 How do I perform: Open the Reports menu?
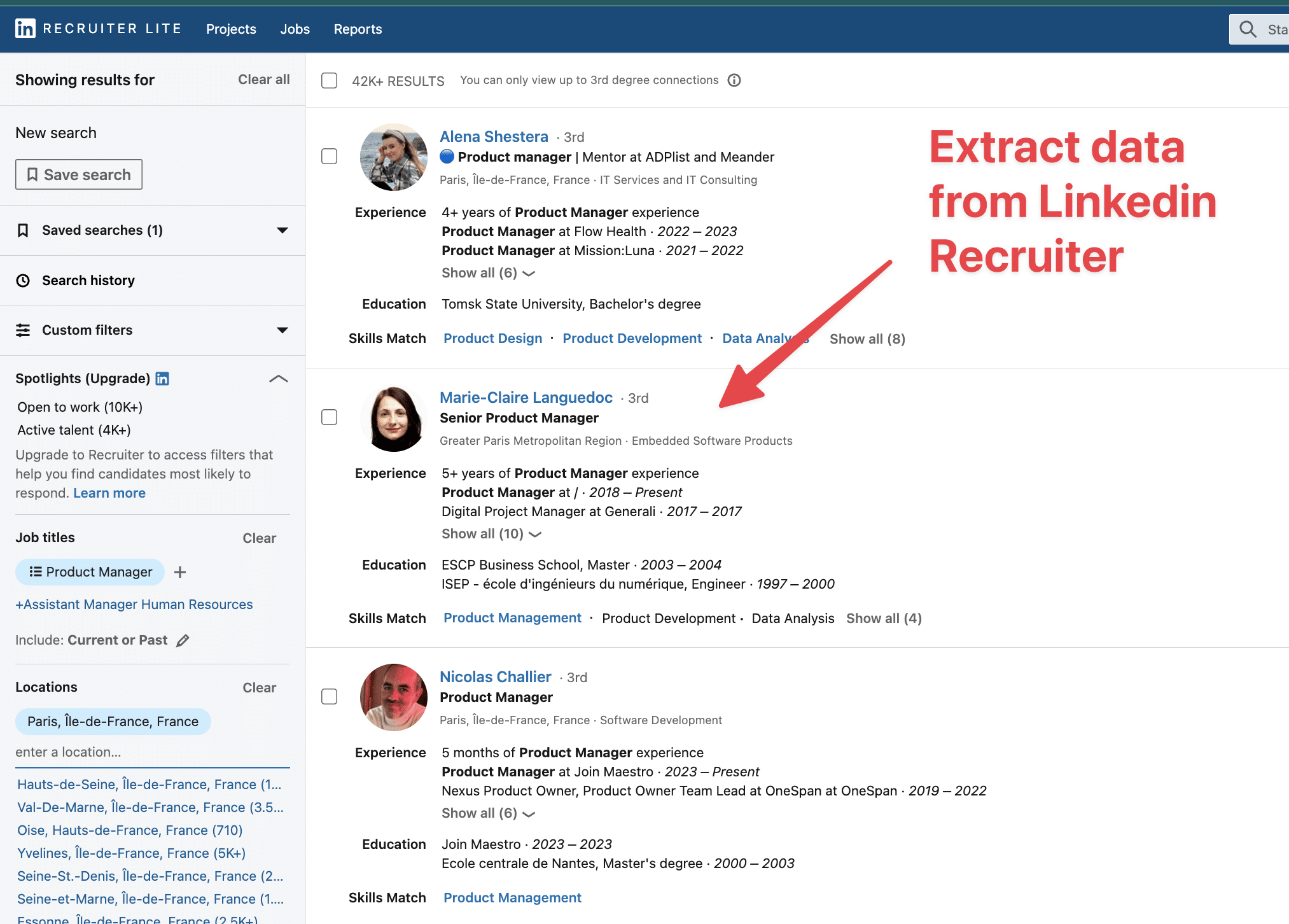[x=358, y=29]
